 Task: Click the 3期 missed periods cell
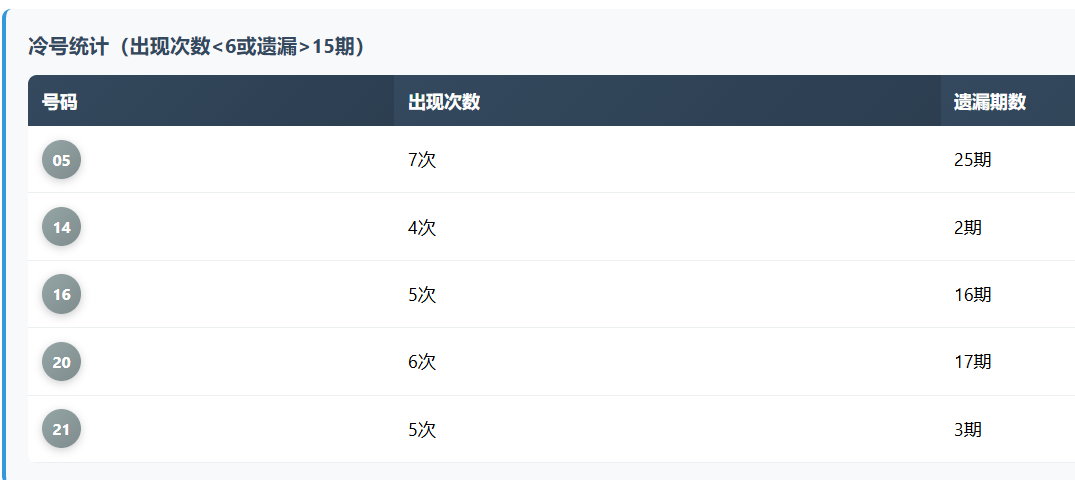coord(967,429)
